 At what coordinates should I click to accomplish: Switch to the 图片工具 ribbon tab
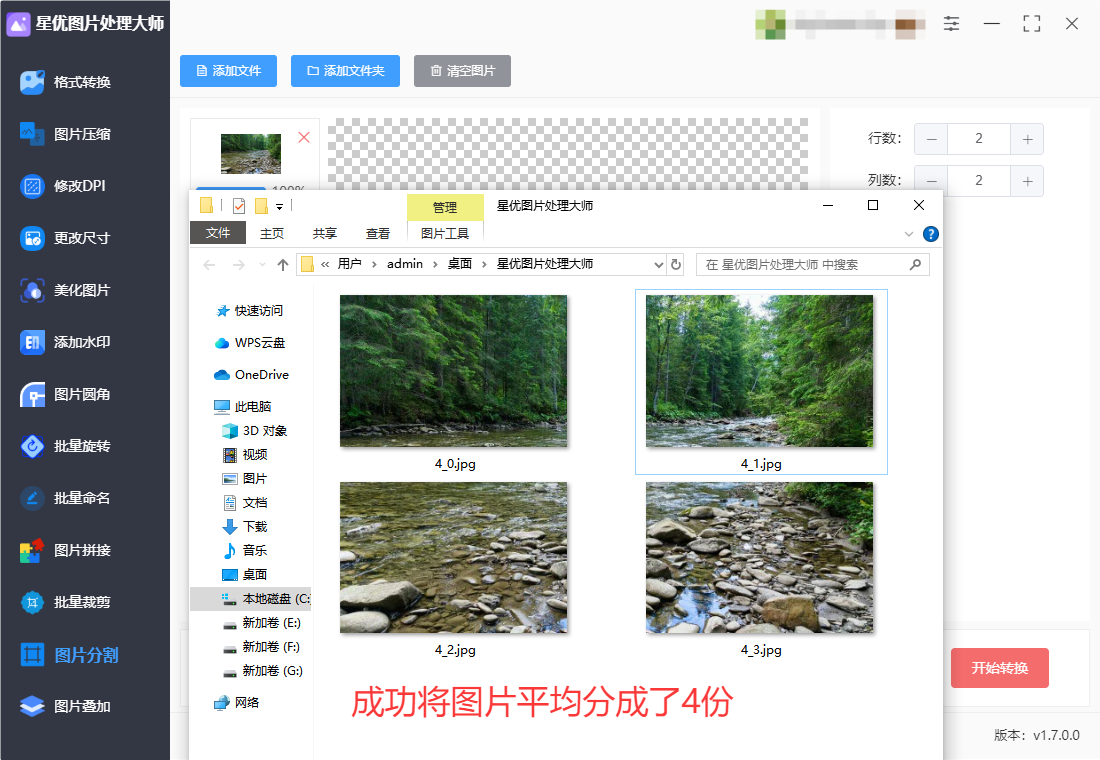445,234
